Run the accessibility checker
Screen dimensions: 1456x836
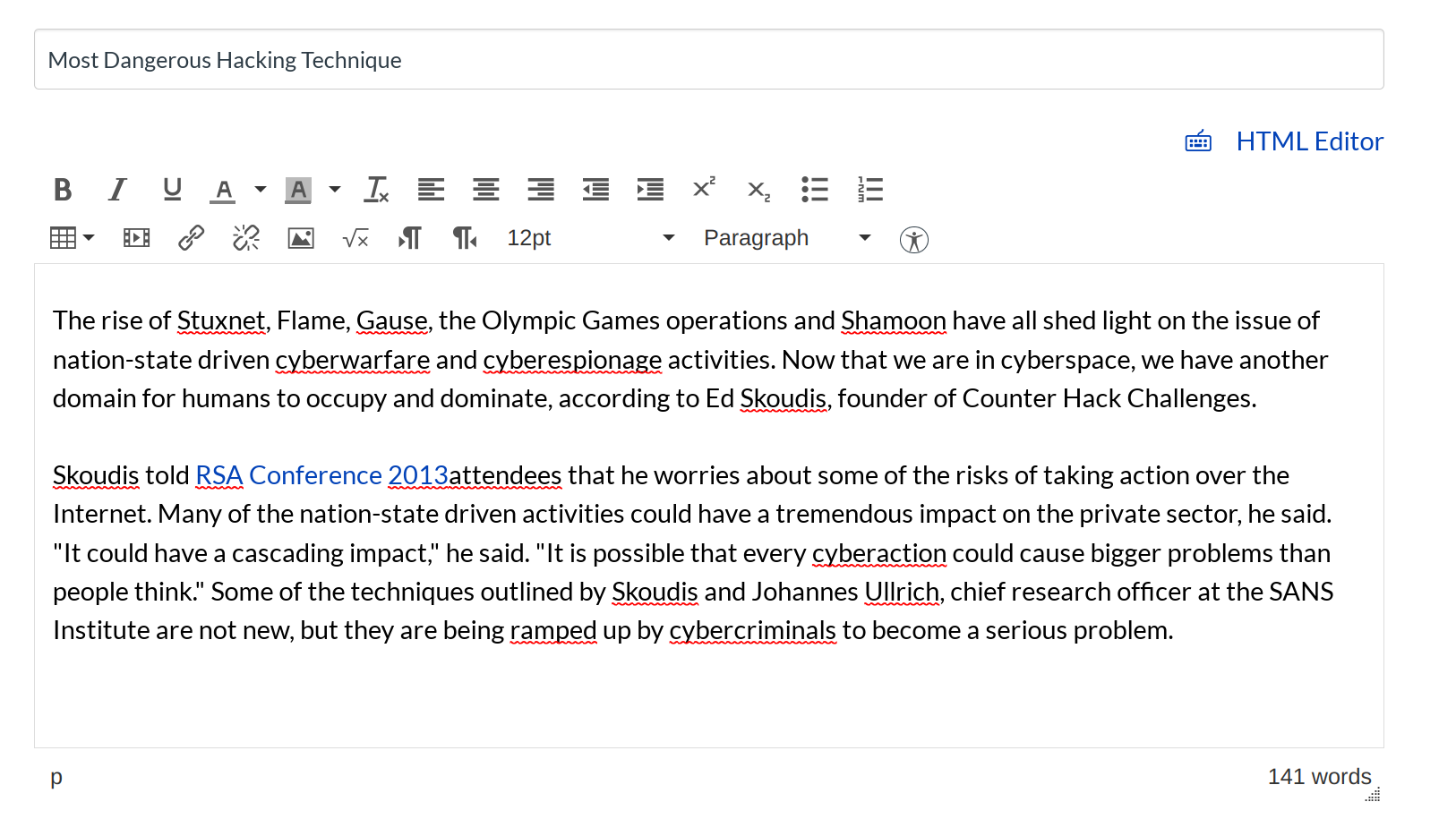pos(913,240)
